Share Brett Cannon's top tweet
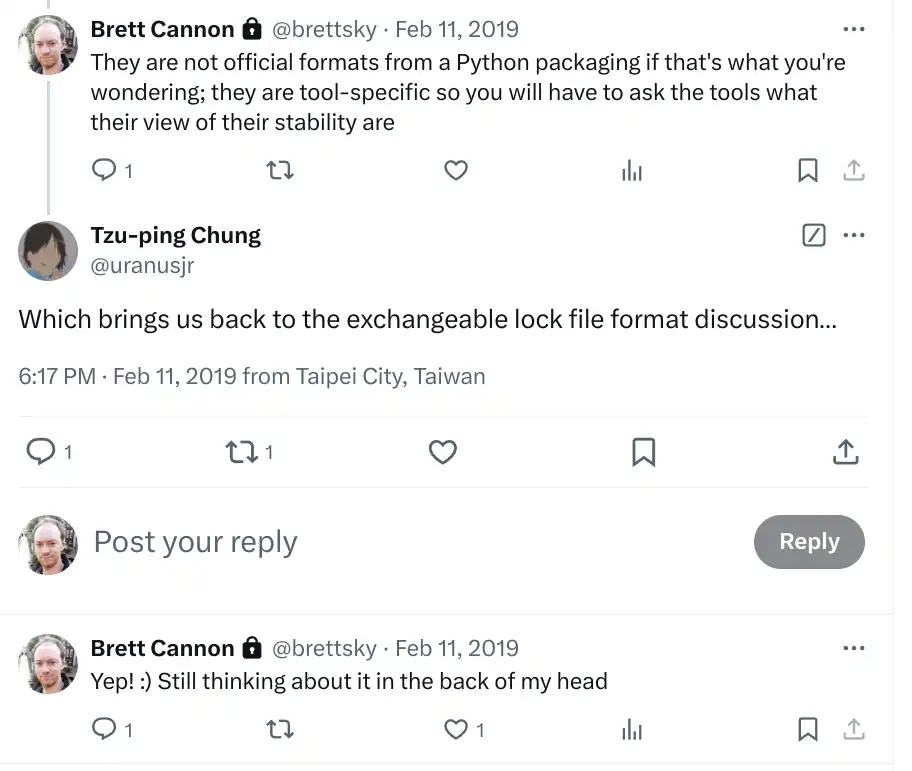 pos(853,171)
